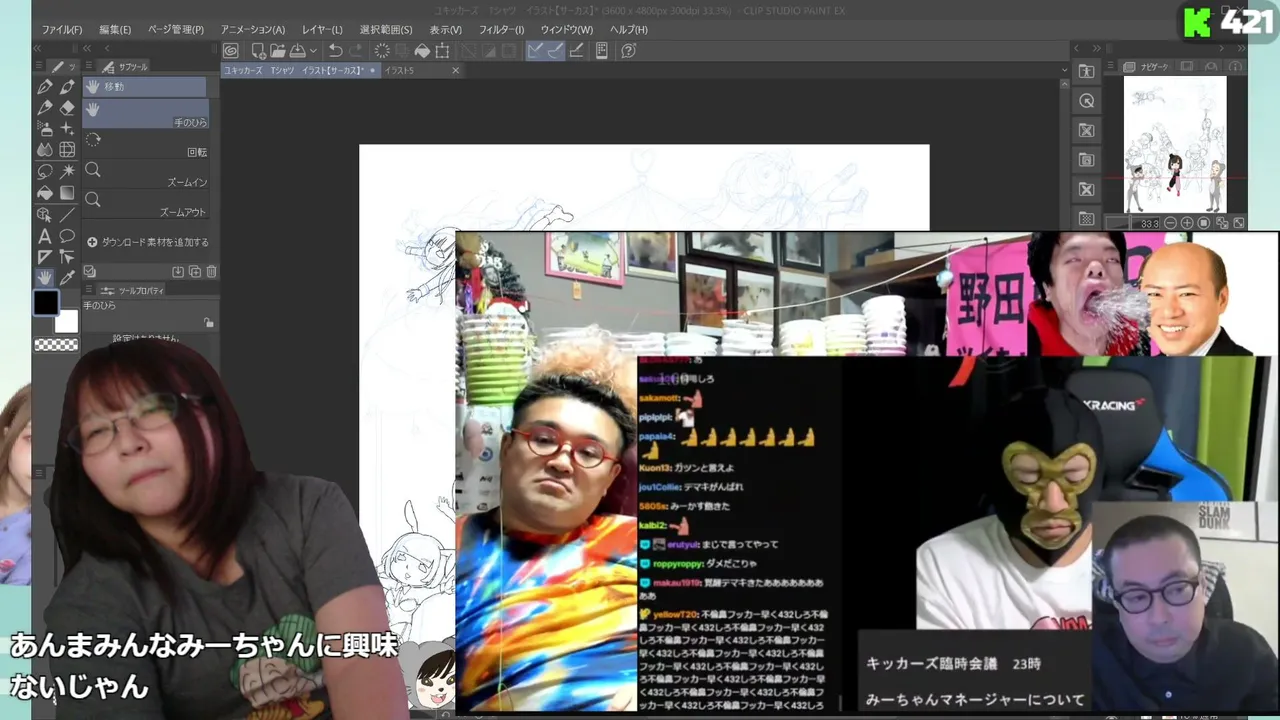
Task: Open CLIP STUDIO launcher icon in command bar
Action: pyautogui.click(x=231, y=51)
